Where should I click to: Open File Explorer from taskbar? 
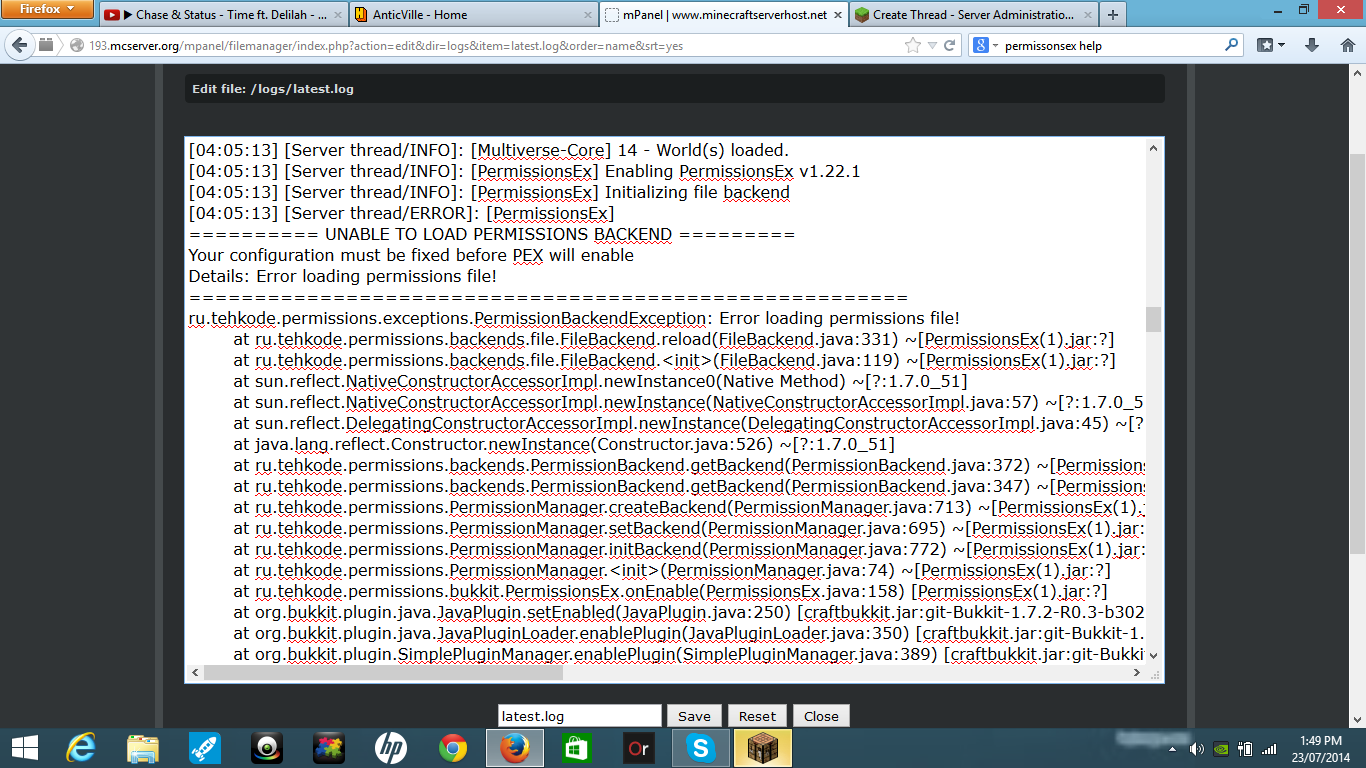click(x=143, y=748)
